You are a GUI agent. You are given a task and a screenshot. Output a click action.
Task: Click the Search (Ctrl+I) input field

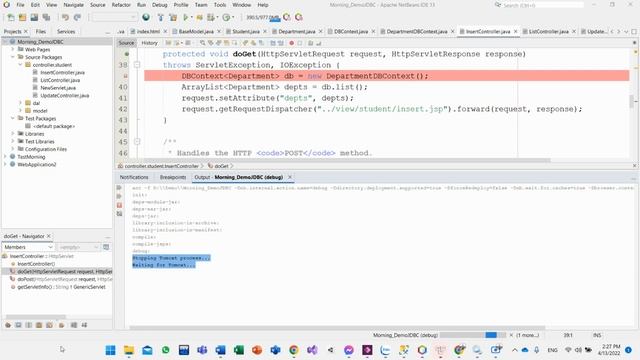tap(542, 5)
